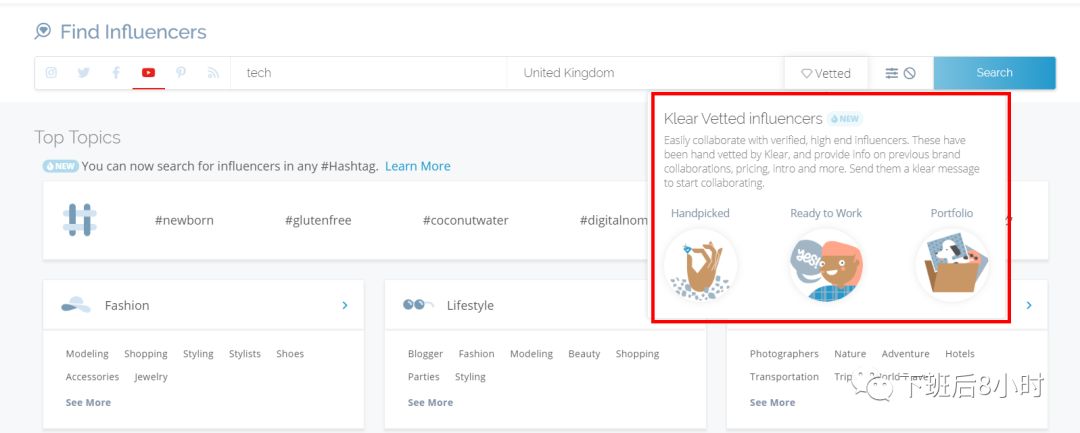Select the #glutenfree hashtag topic
The image size is (1080, 433).
point(318,220)
